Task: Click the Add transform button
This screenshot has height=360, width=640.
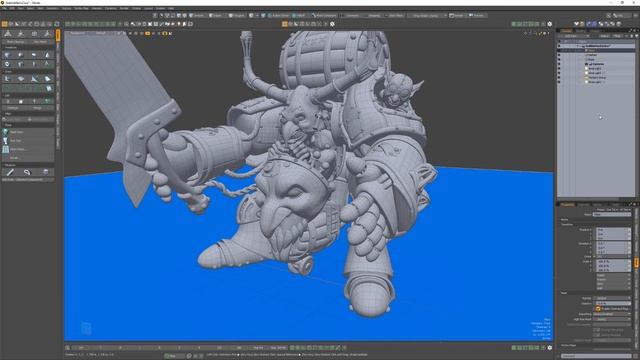Action: pyautogui.click(x=613, y=288)
